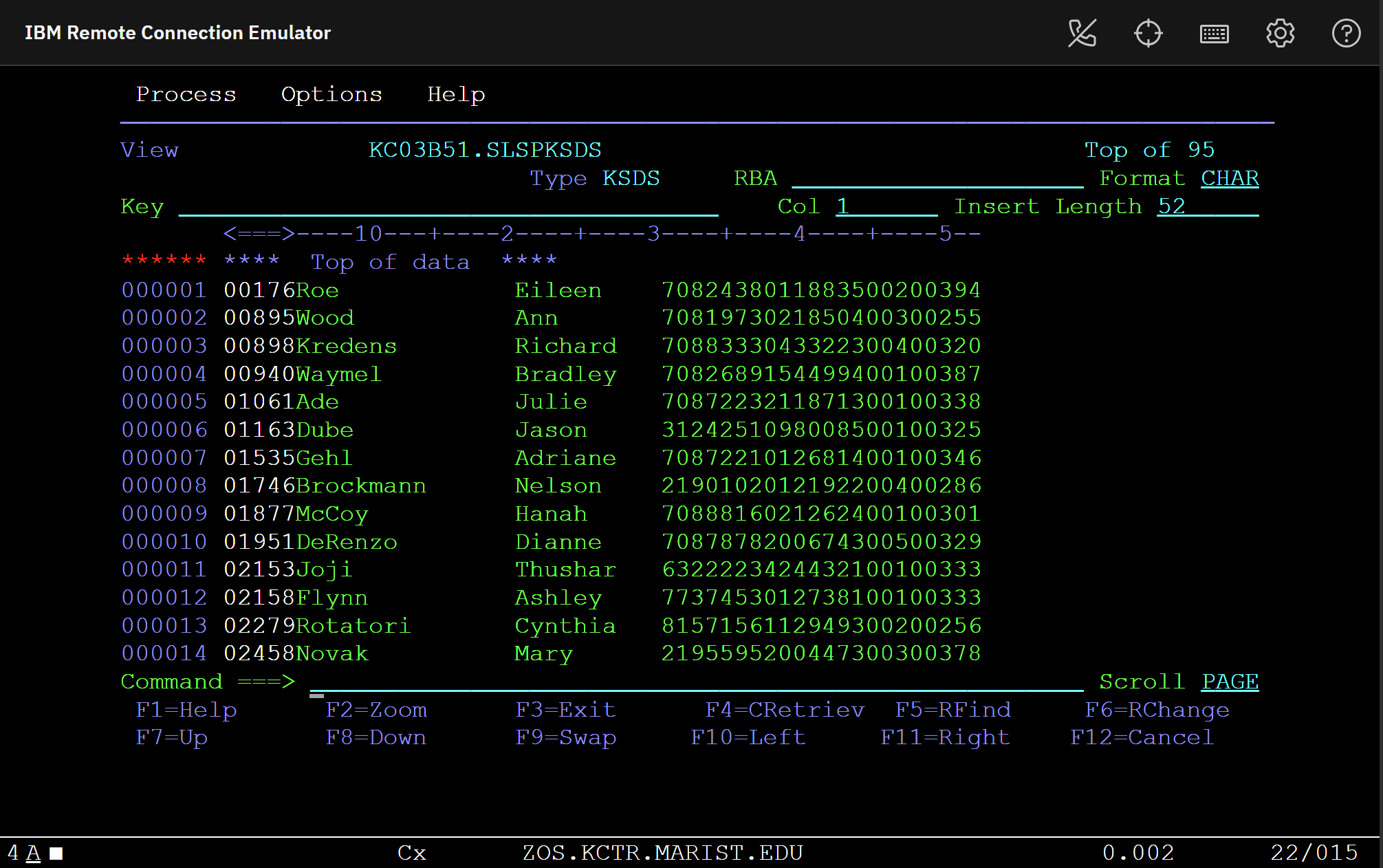
Task: Click F11=Right function key
Action: pyautogui.click(x=945, y=737)
